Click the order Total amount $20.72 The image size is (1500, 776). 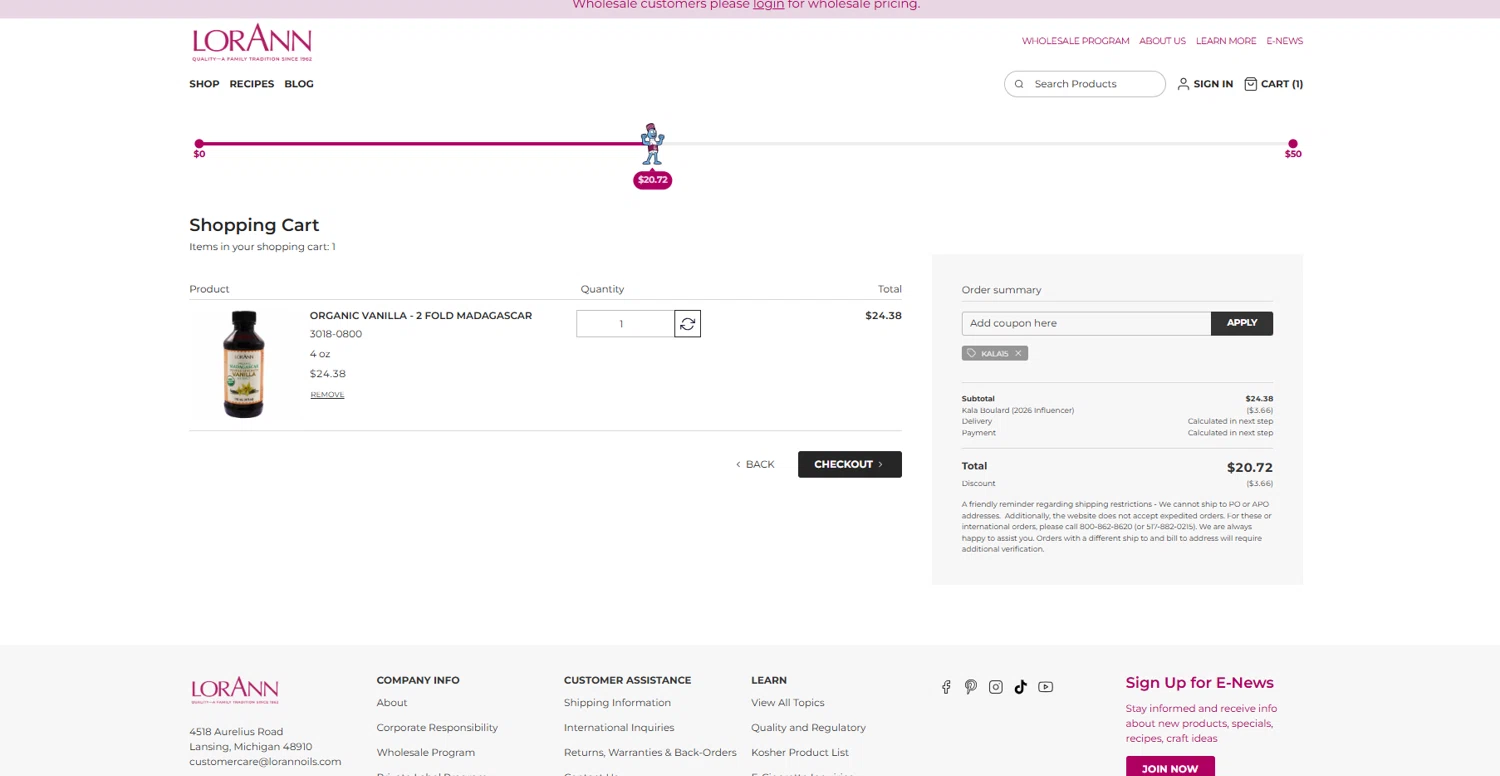1250,467
